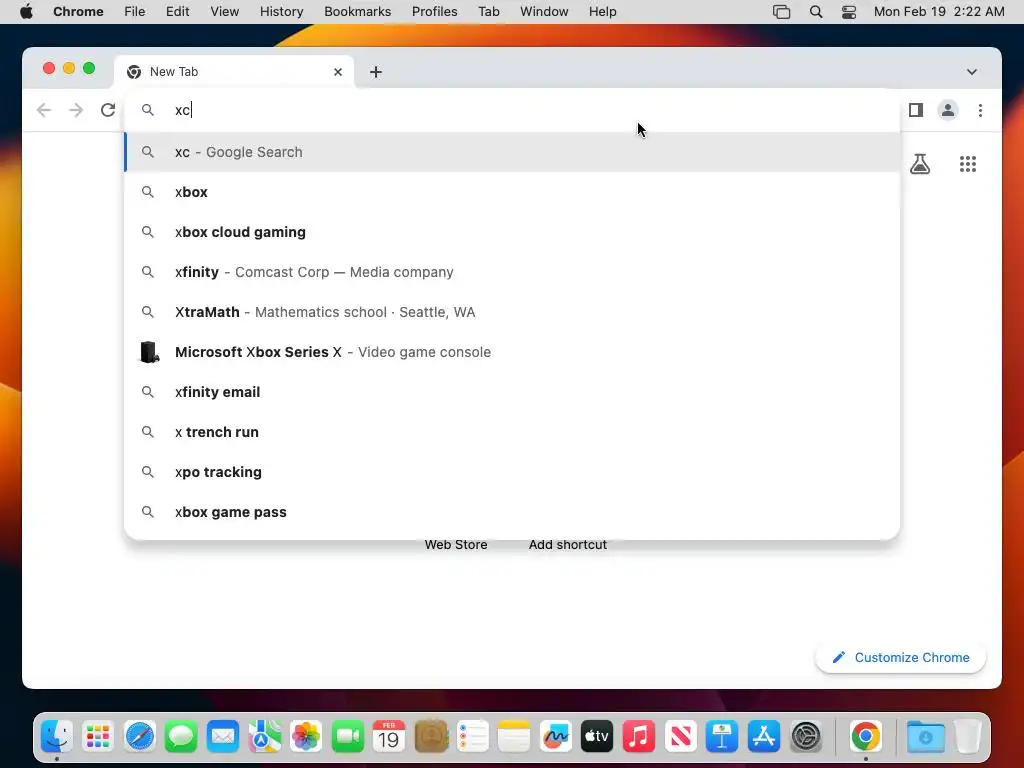Open the Window menu

pos(544,12)
